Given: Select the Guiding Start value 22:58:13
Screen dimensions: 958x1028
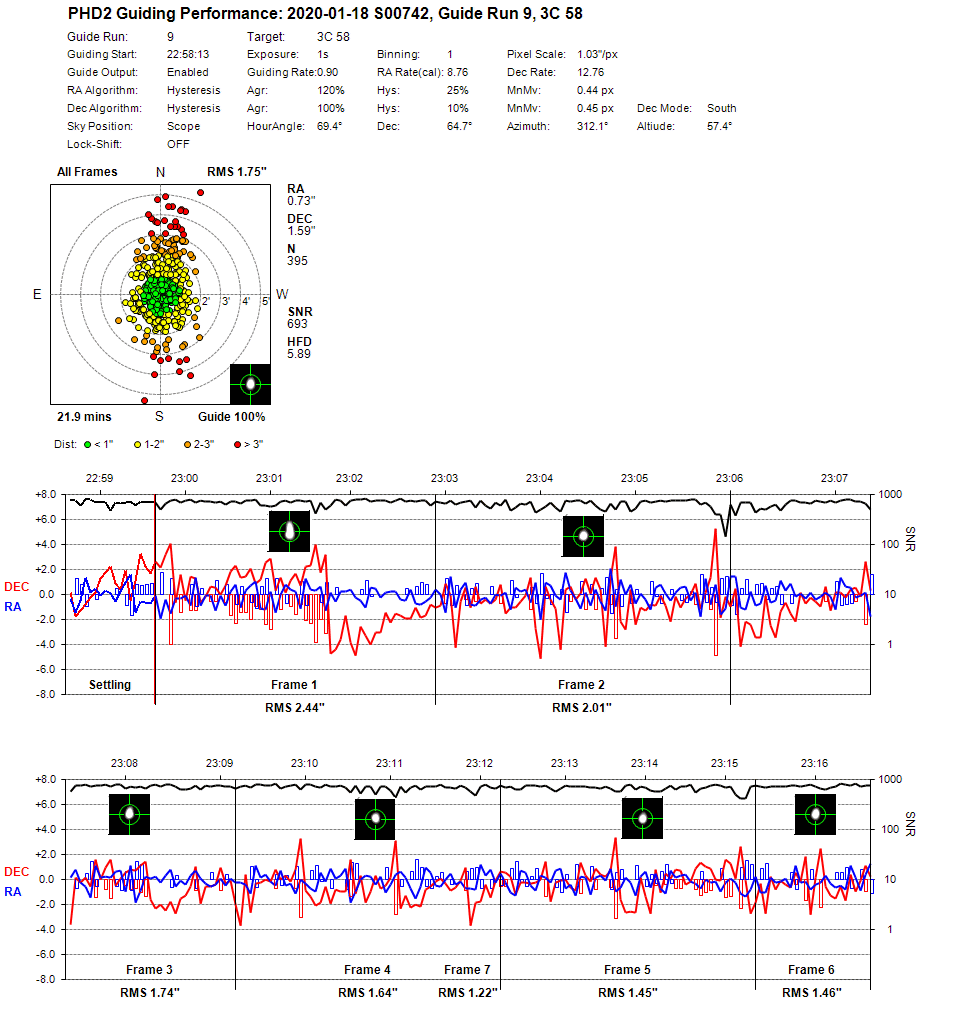Looking at the screenshot, I should point(188,54).
